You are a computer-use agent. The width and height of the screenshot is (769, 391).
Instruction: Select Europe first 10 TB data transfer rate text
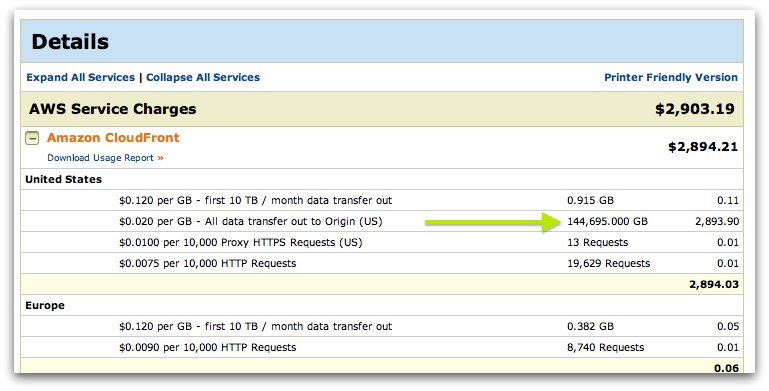click(x=256, y=327)
